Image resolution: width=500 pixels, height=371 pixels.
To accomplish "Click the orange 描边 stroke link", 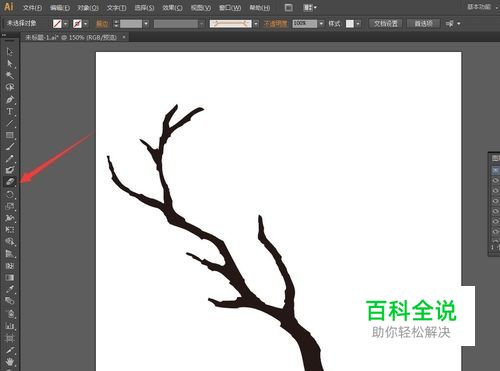I will pyautogui.click(x=102, y=24).
